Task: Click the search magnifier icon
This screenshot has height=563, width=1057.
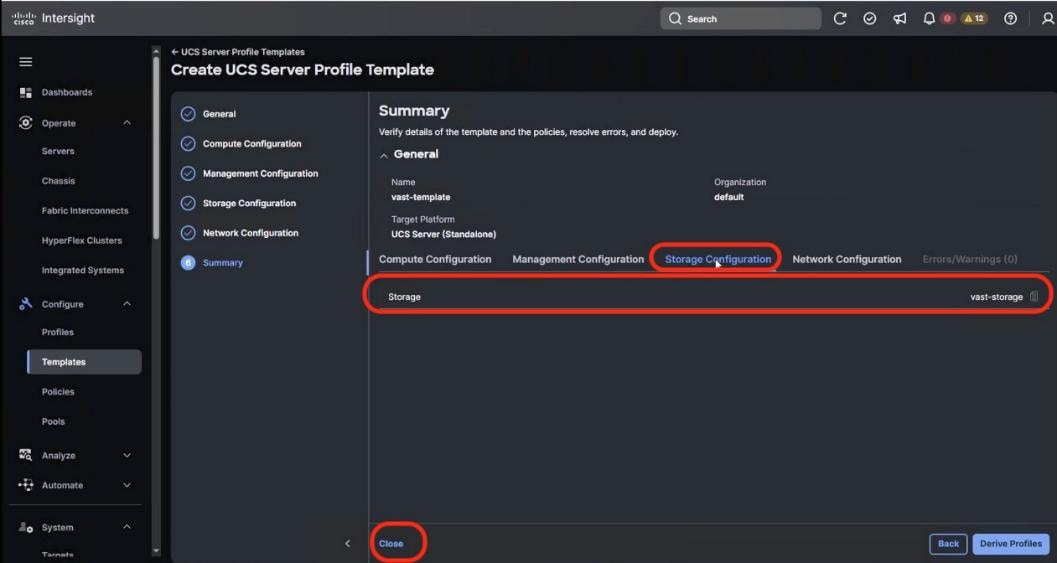Action: (x=675, y=19)
